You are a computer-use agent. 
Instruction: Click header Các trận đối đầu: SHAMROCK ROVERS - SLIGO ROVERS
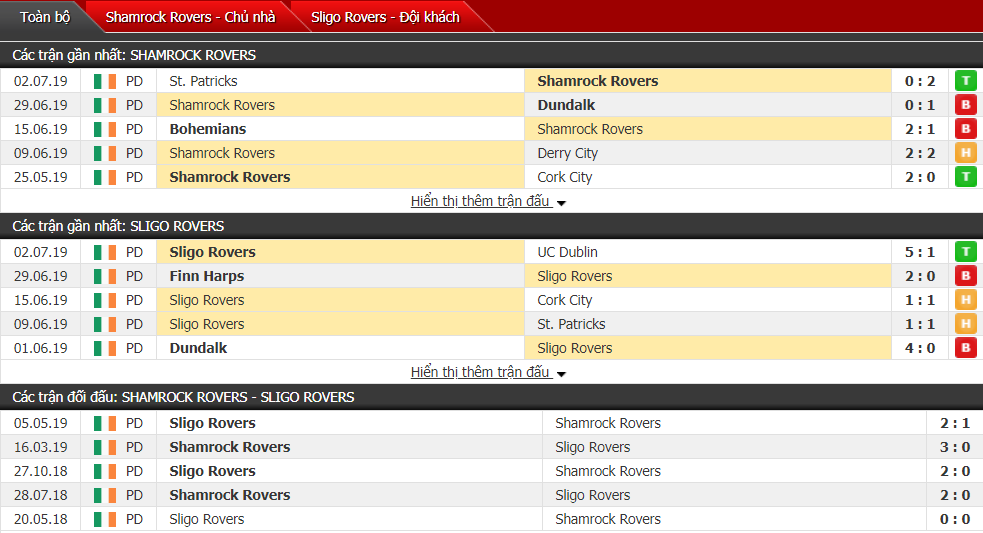183,397
